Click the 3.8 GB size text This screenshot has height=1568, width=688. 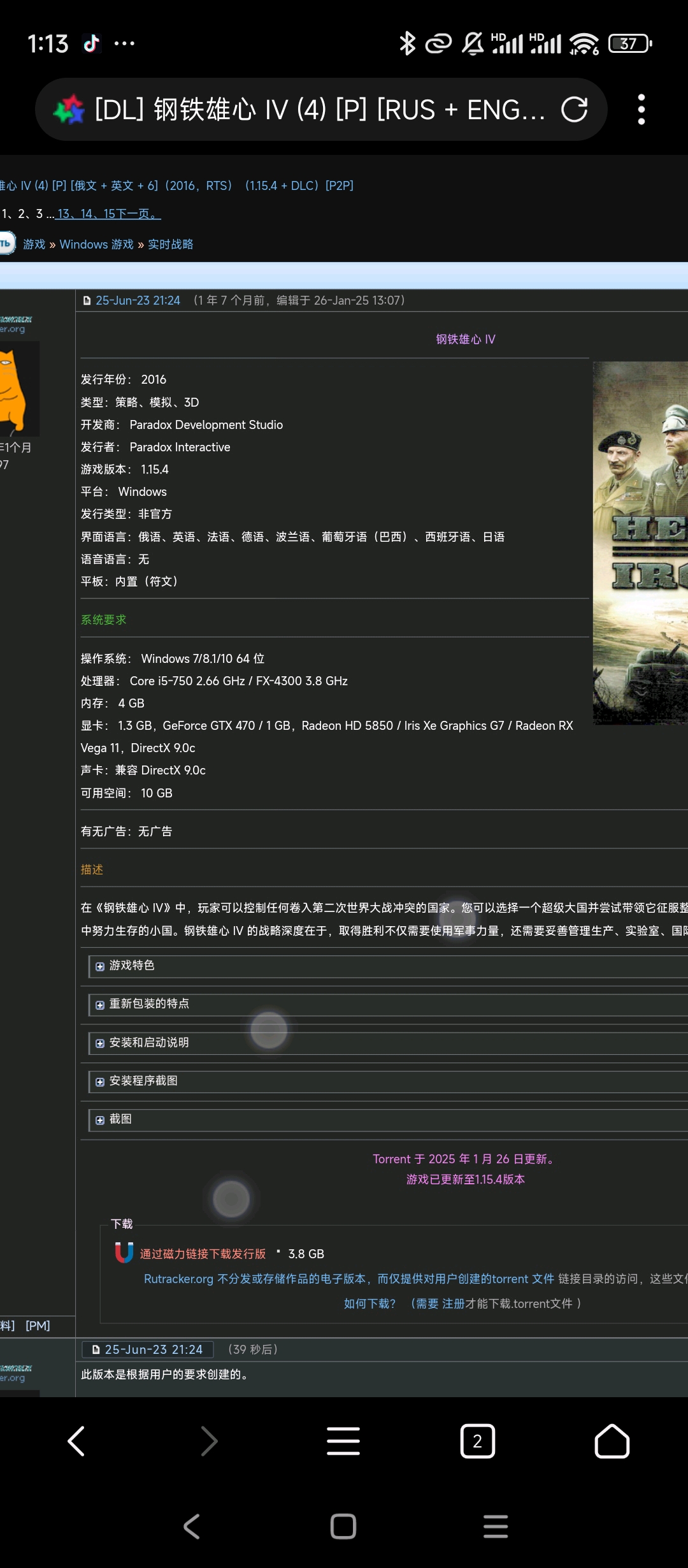click(x=306, y=1254)
